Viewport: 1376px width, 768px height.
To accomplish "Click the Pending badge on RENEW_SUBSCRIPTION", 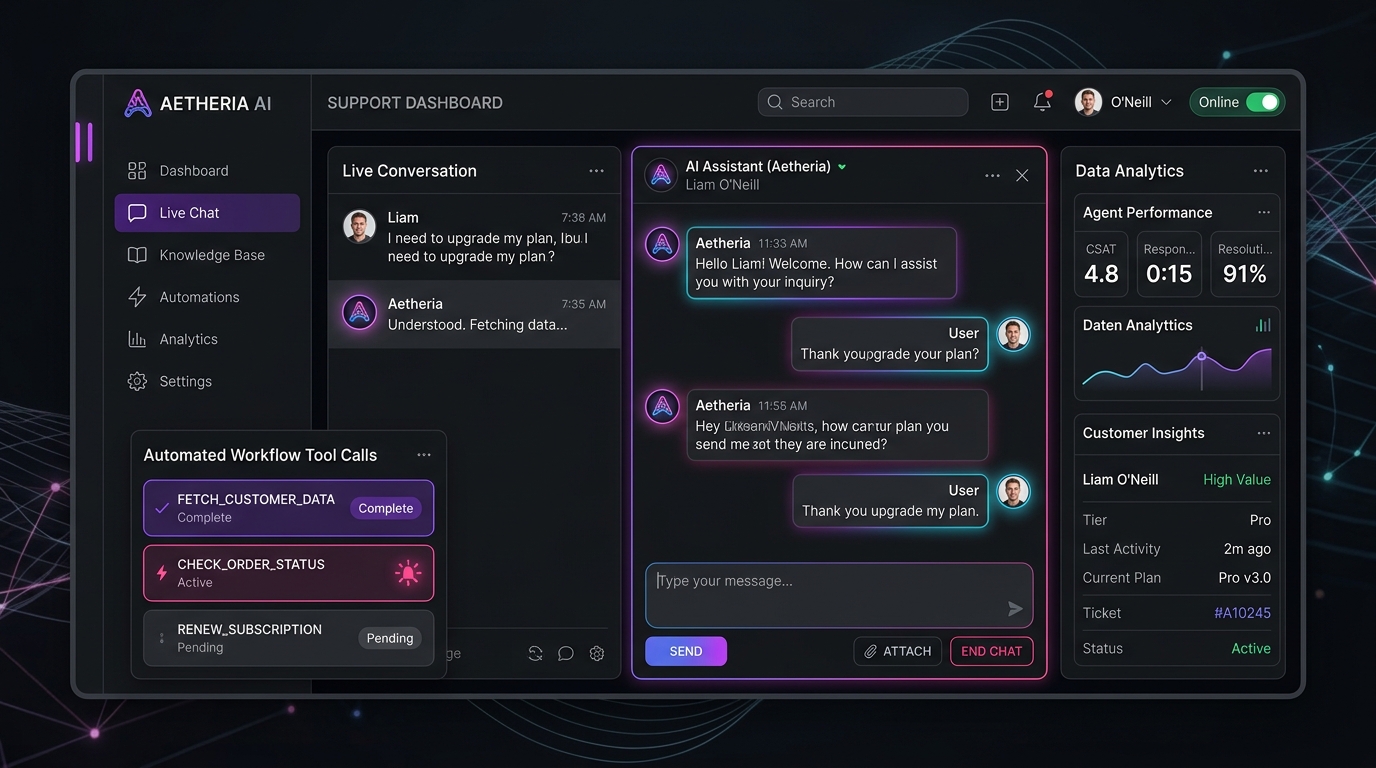I will click(390, 638).
